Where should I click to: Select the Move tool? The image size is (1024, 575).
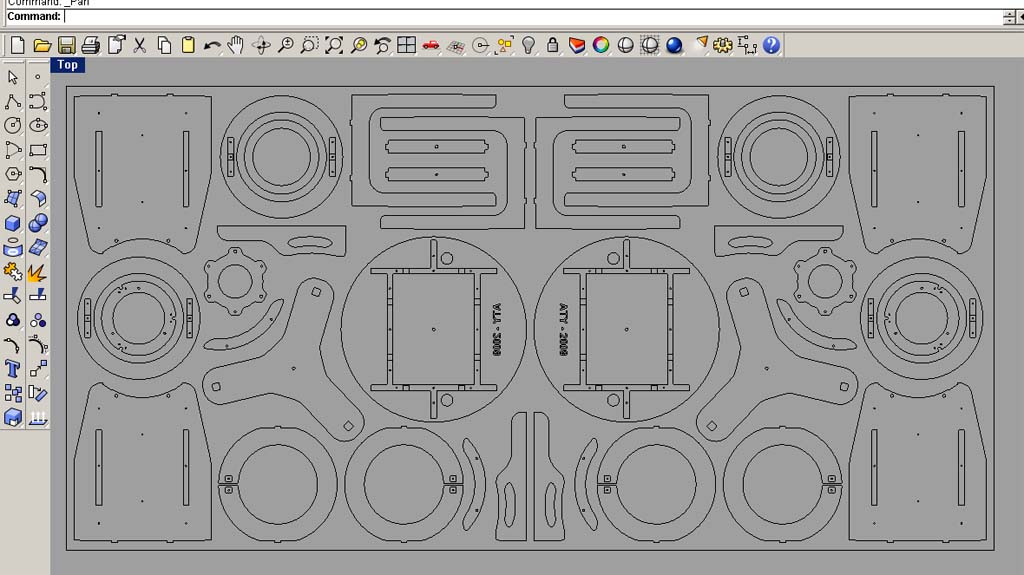tap(38, 369)
